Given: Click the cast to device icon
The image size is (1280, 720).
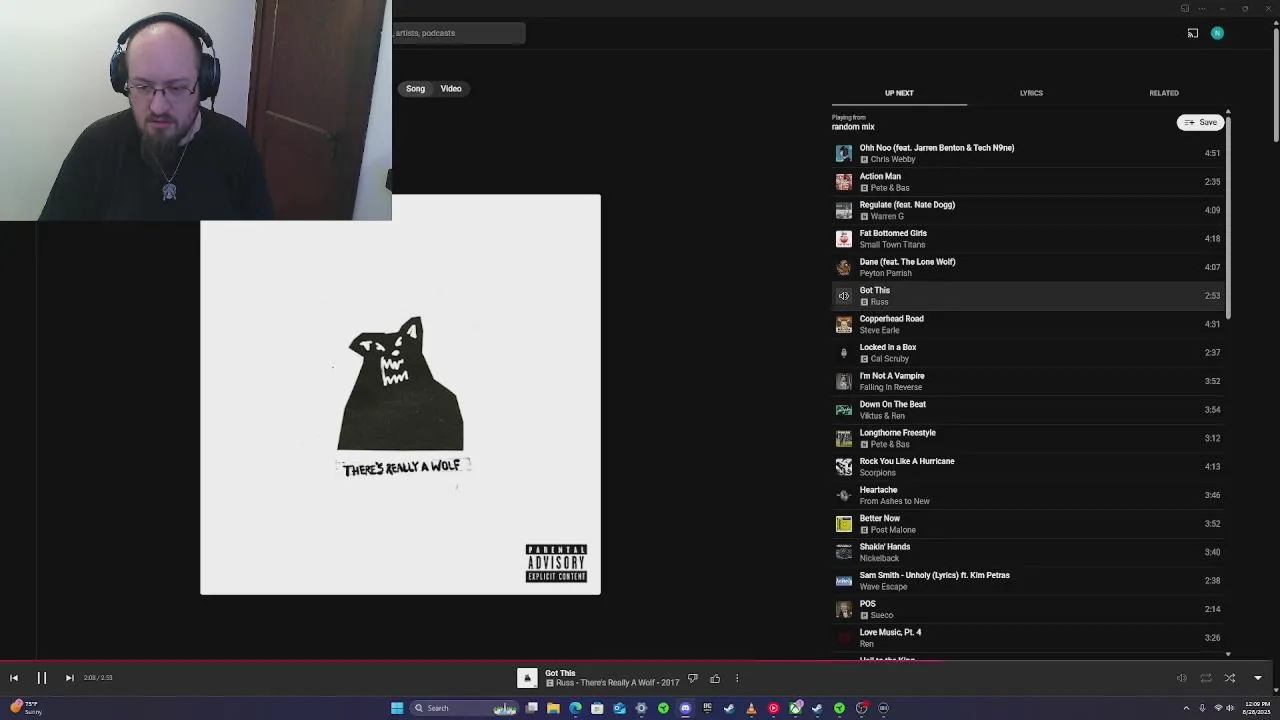Looking at the screenshot, I should click(1193, 33).
